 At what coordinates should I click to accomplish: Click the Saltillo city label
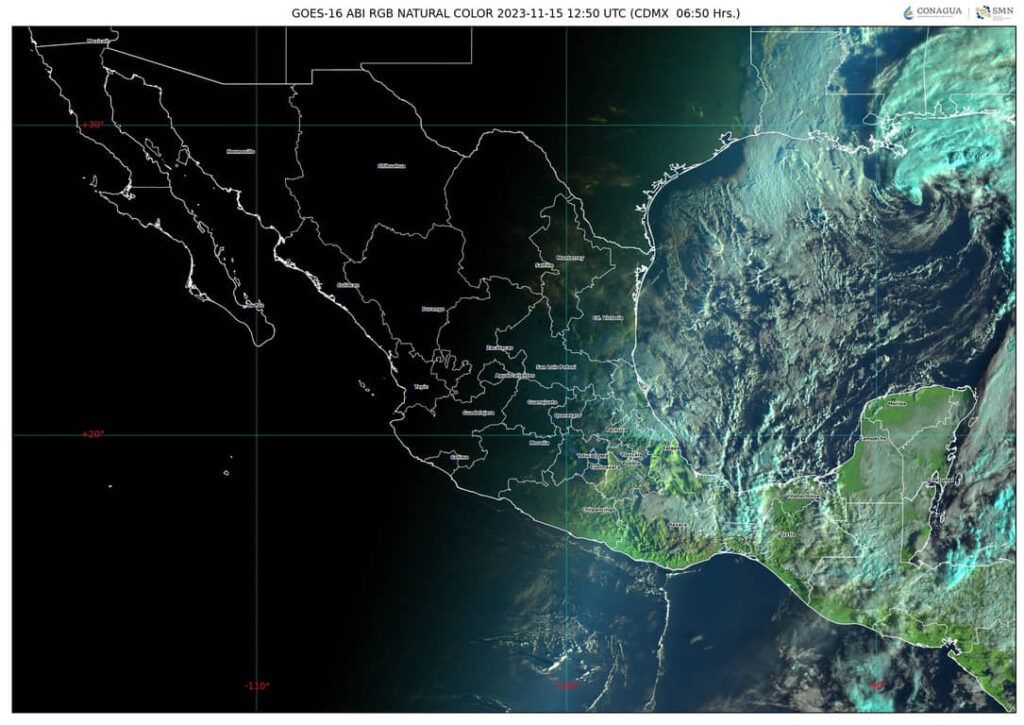tap(544, 265)
